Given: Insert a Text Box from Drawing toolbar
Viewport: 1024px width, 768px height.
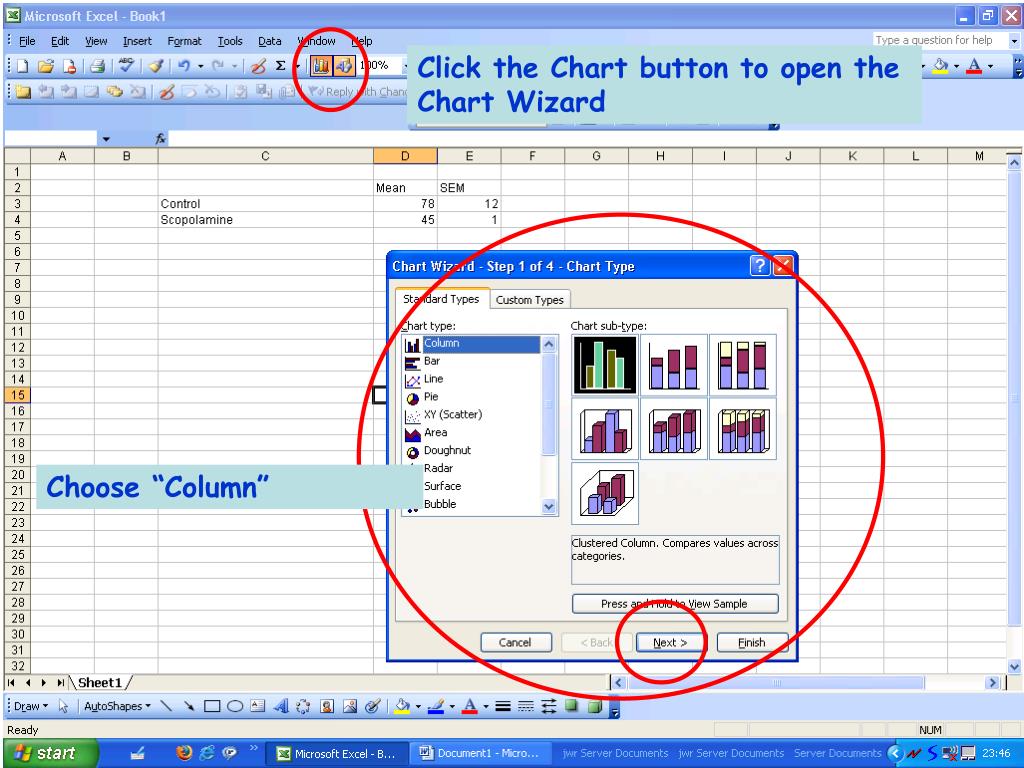Looking at the screenshot, I should (258, 706).
